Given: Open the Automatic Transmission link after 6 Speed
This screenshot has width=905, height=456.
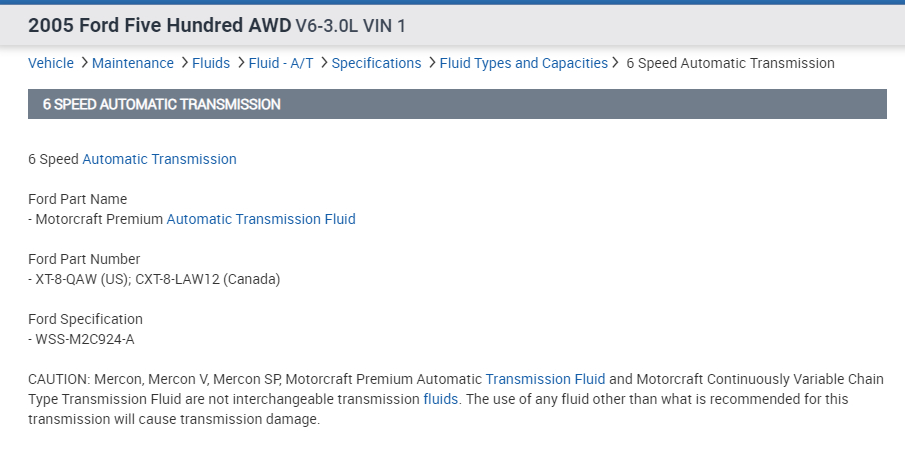Looking at the screenshot, I should (159, 159).
